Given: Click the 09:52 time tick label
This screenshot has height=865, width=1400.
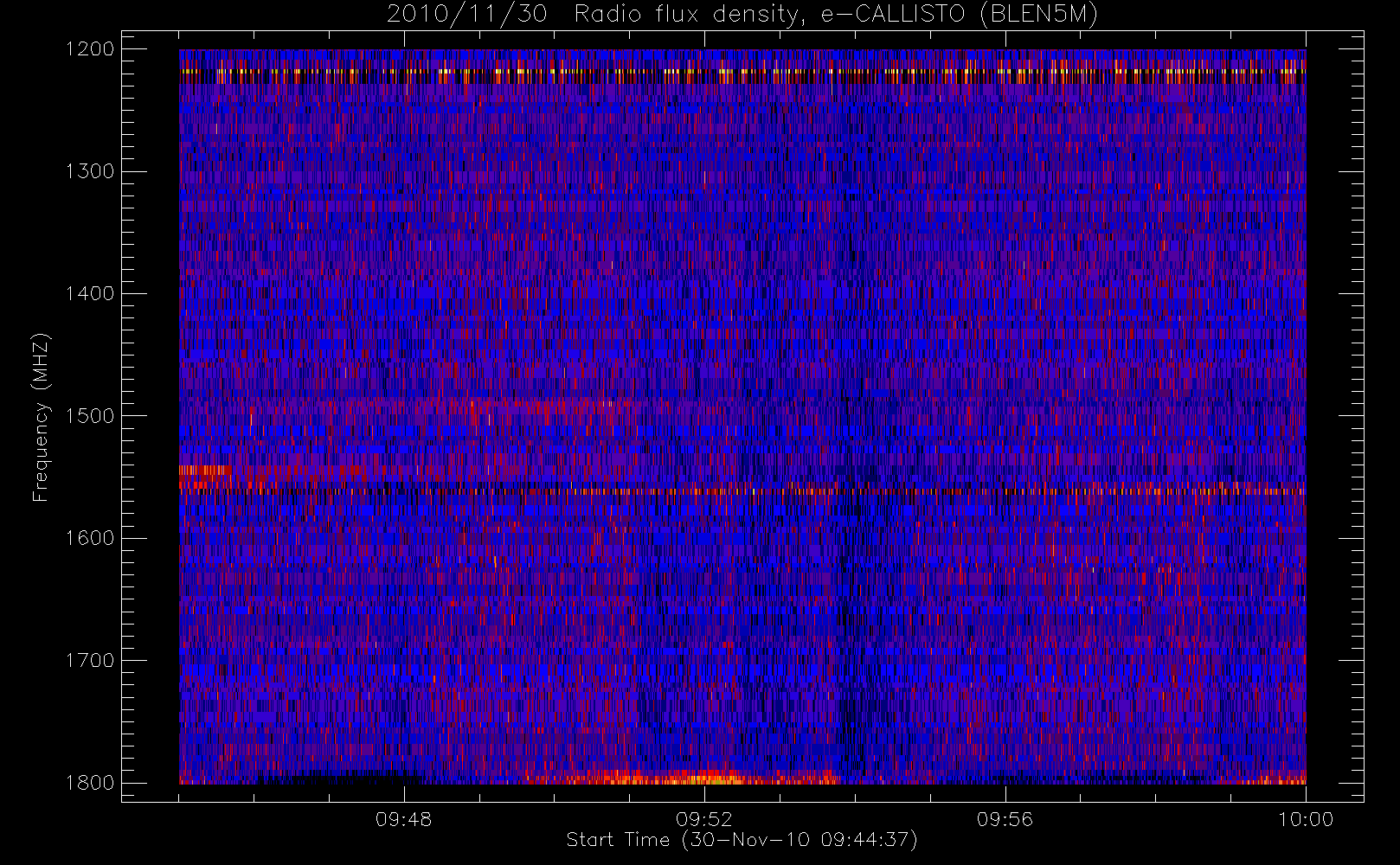Looking at the screenshot, I should point(704,819).
